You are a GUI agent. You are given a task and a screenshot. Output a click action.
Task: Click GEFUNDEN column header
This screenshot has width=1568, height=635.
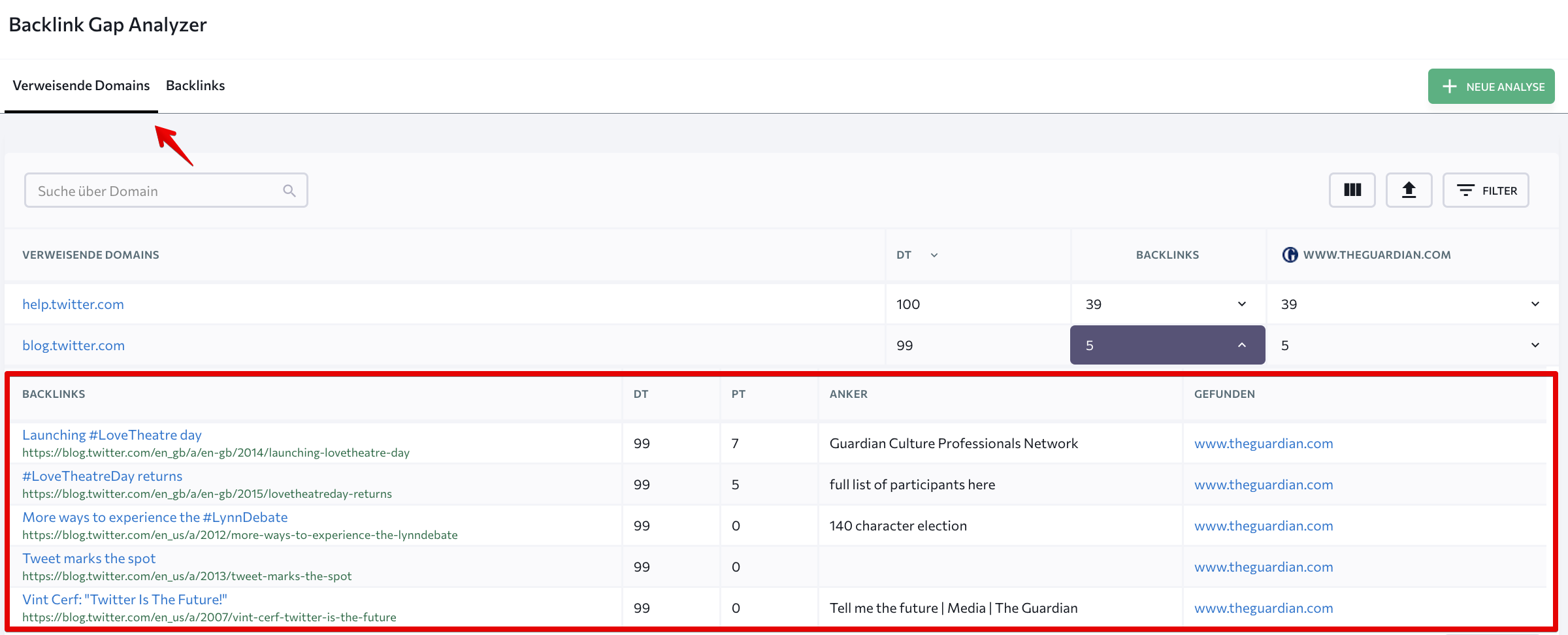1224,394
